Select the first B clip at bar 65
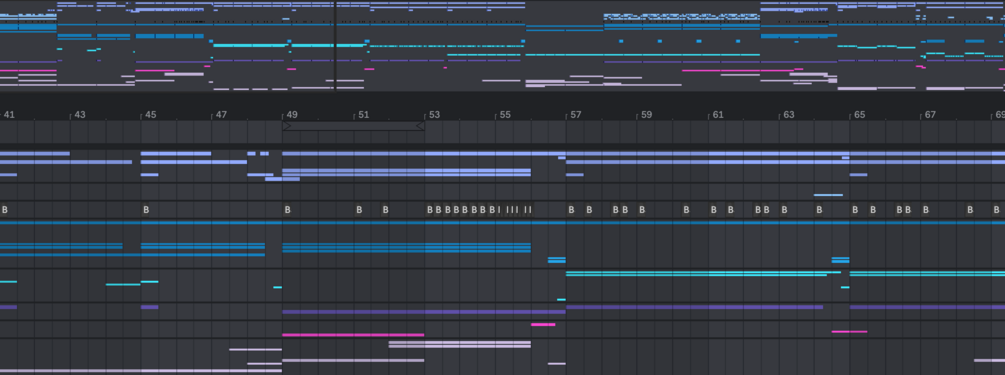The height and width of the screenshot is (375, 1005). pyautogui.click(x=854, y=210)
